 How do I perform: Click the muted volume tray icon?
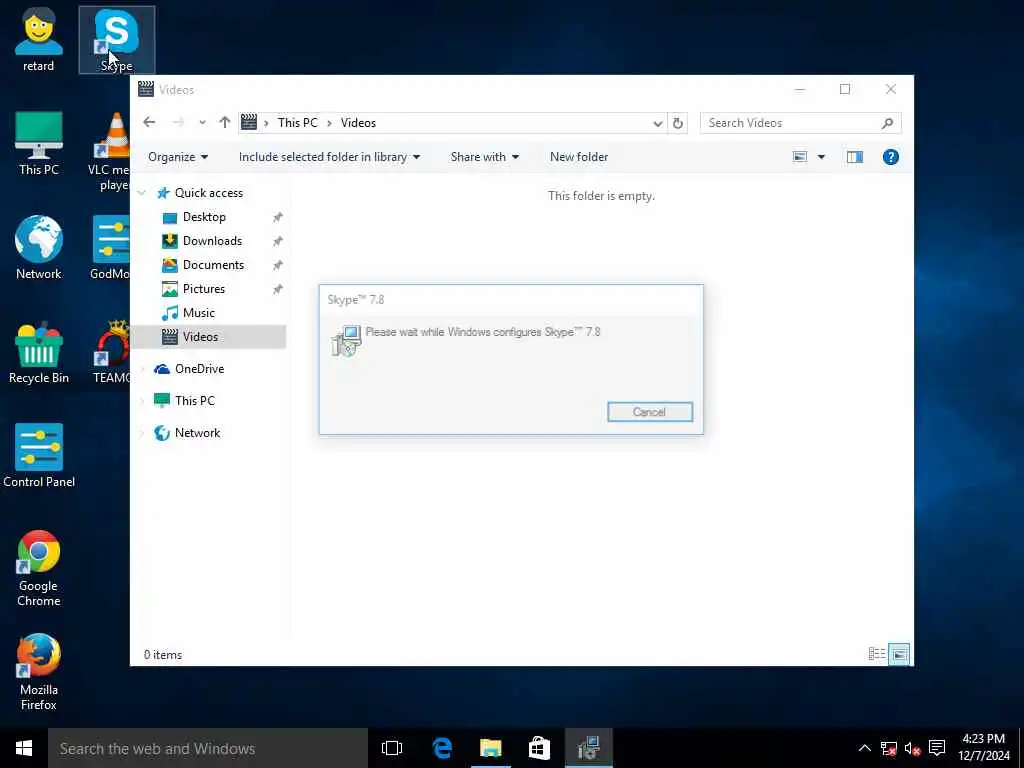pyautogui.click(x=912, y=748)
